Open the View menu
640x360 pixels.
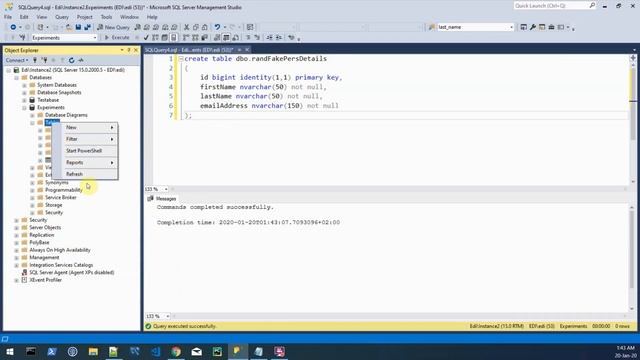point(42,17)
